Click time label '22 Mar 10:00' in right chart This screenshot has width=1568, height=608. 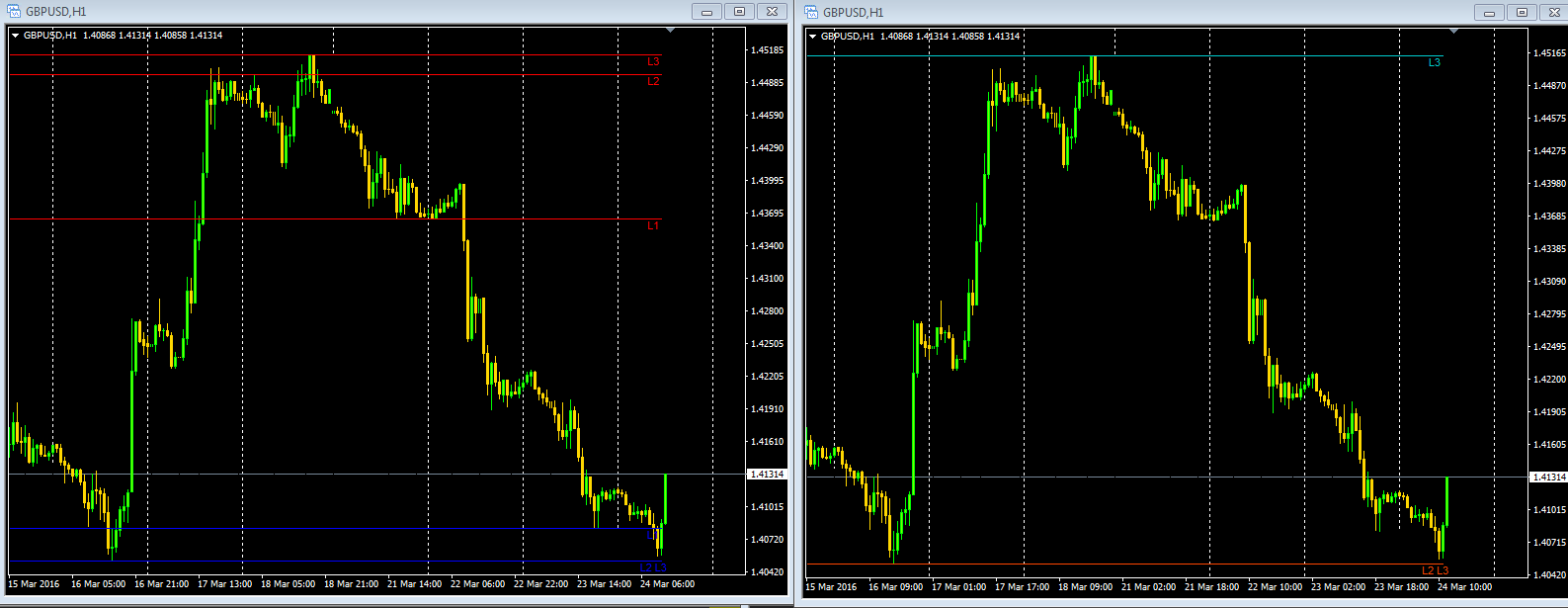point(1275,587)
